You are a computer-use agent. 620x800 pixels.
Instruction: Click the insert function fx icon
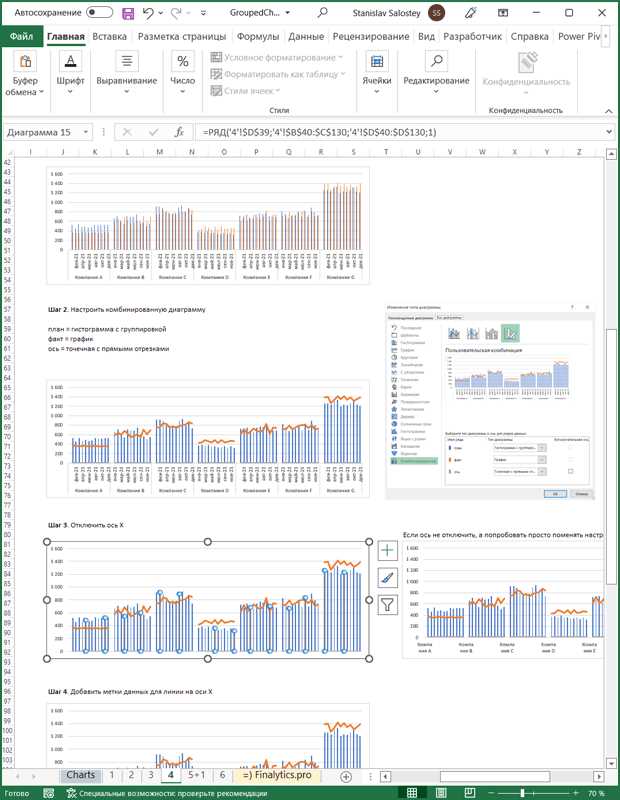(179, 132)
